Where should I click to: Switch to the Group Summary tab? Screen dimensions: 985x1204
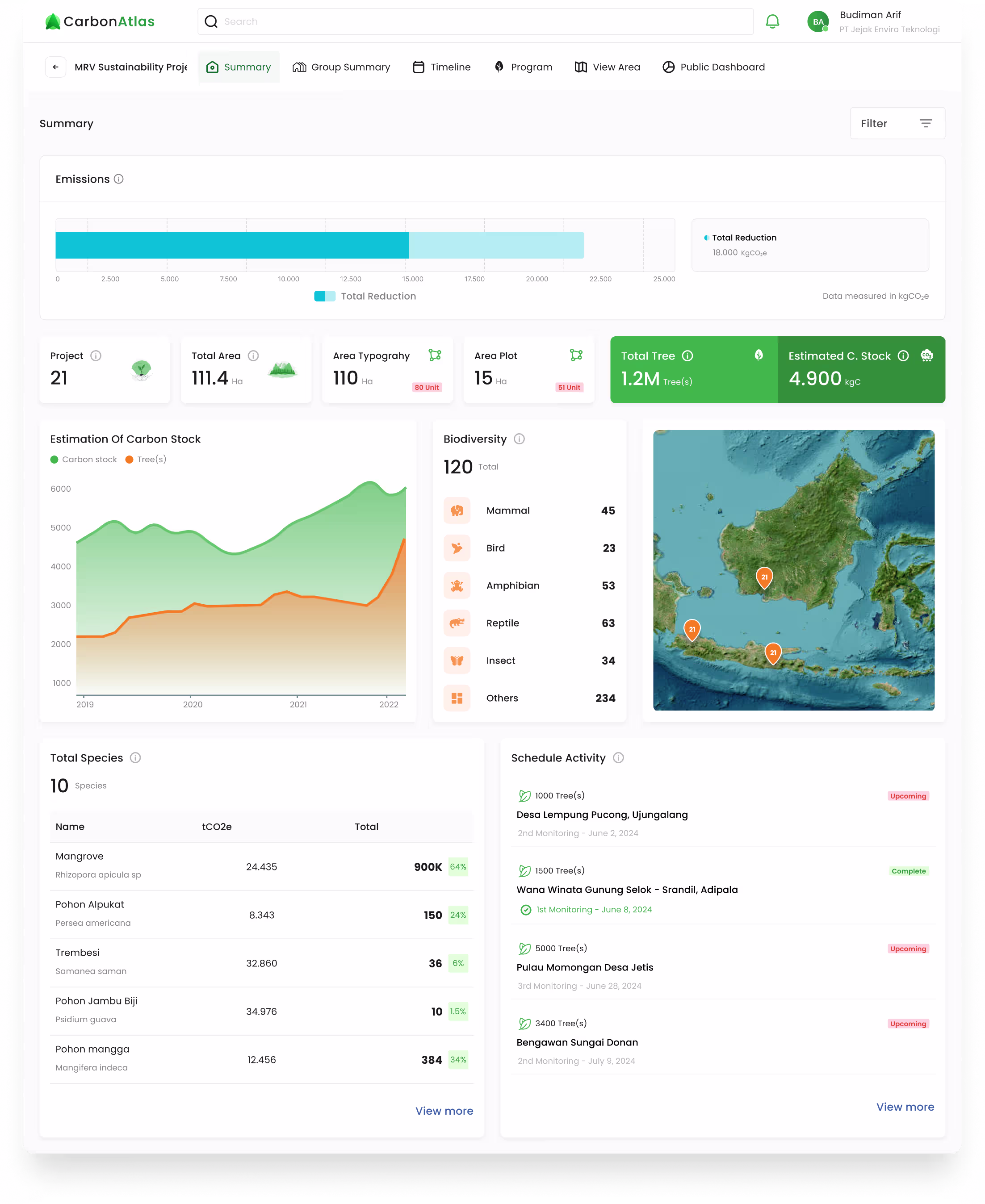click(341, 67)
